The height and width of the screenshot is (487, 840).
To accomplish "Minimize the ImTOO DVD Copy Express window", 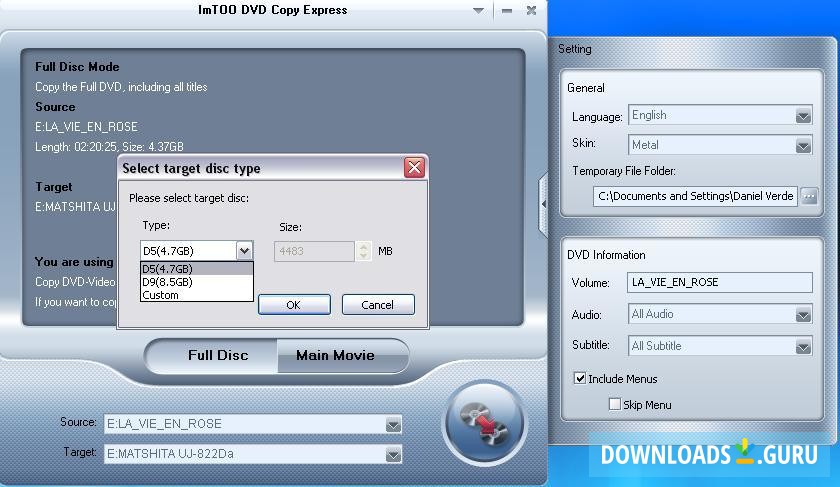I will coord(507,11).
